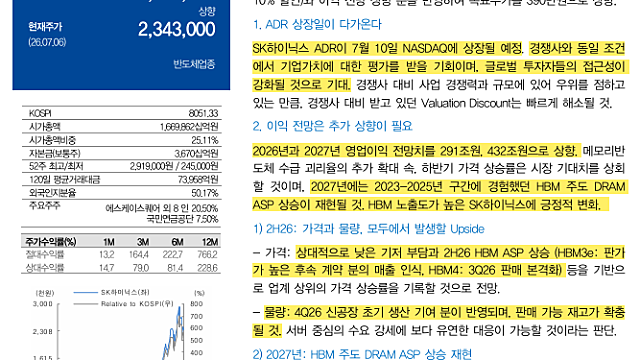
Task: Click the 반도체업종 sector label
Action: pos(194,64)
